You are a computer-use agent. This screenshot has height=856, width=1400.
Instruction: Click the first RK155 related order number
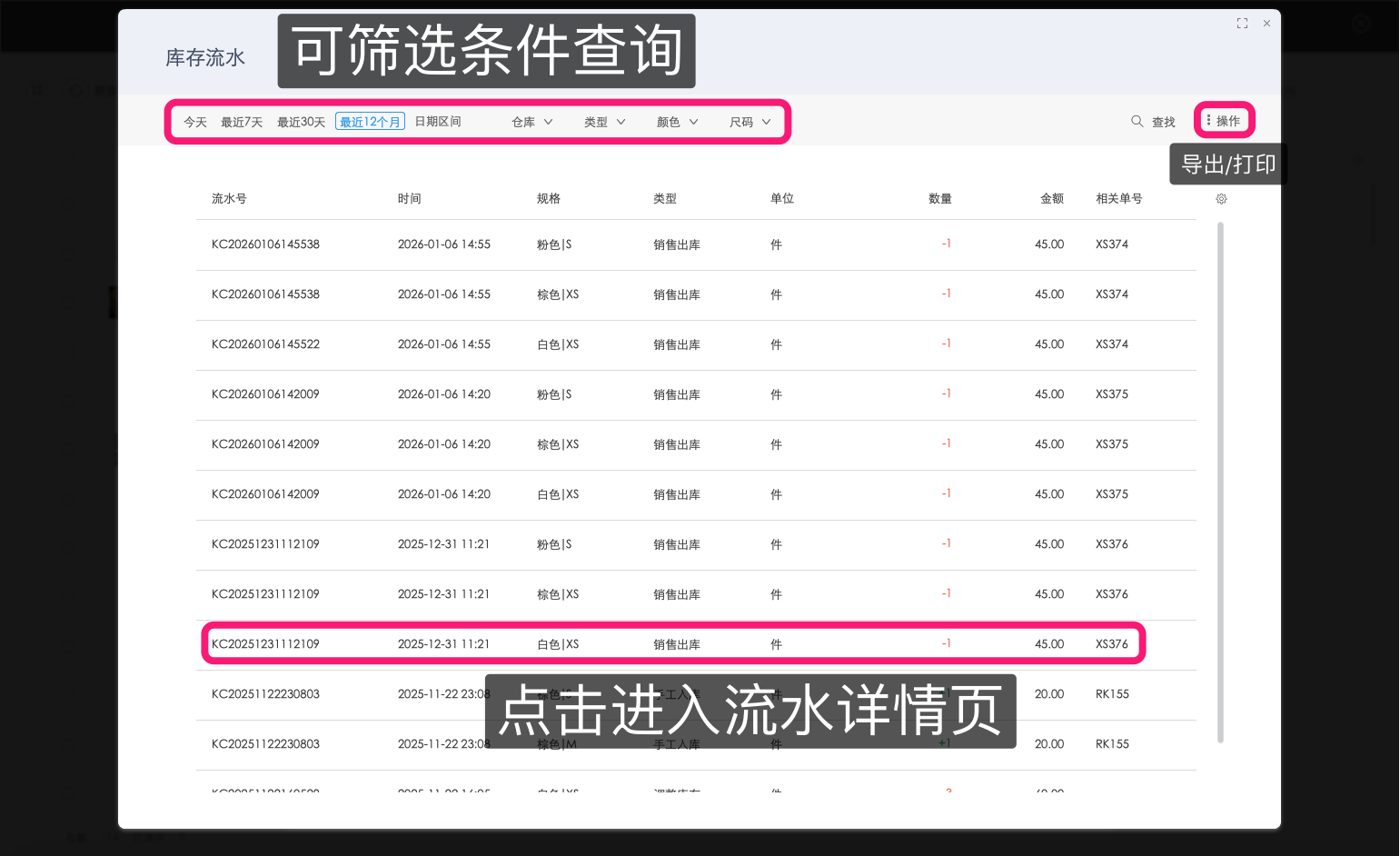(1112, 694)
